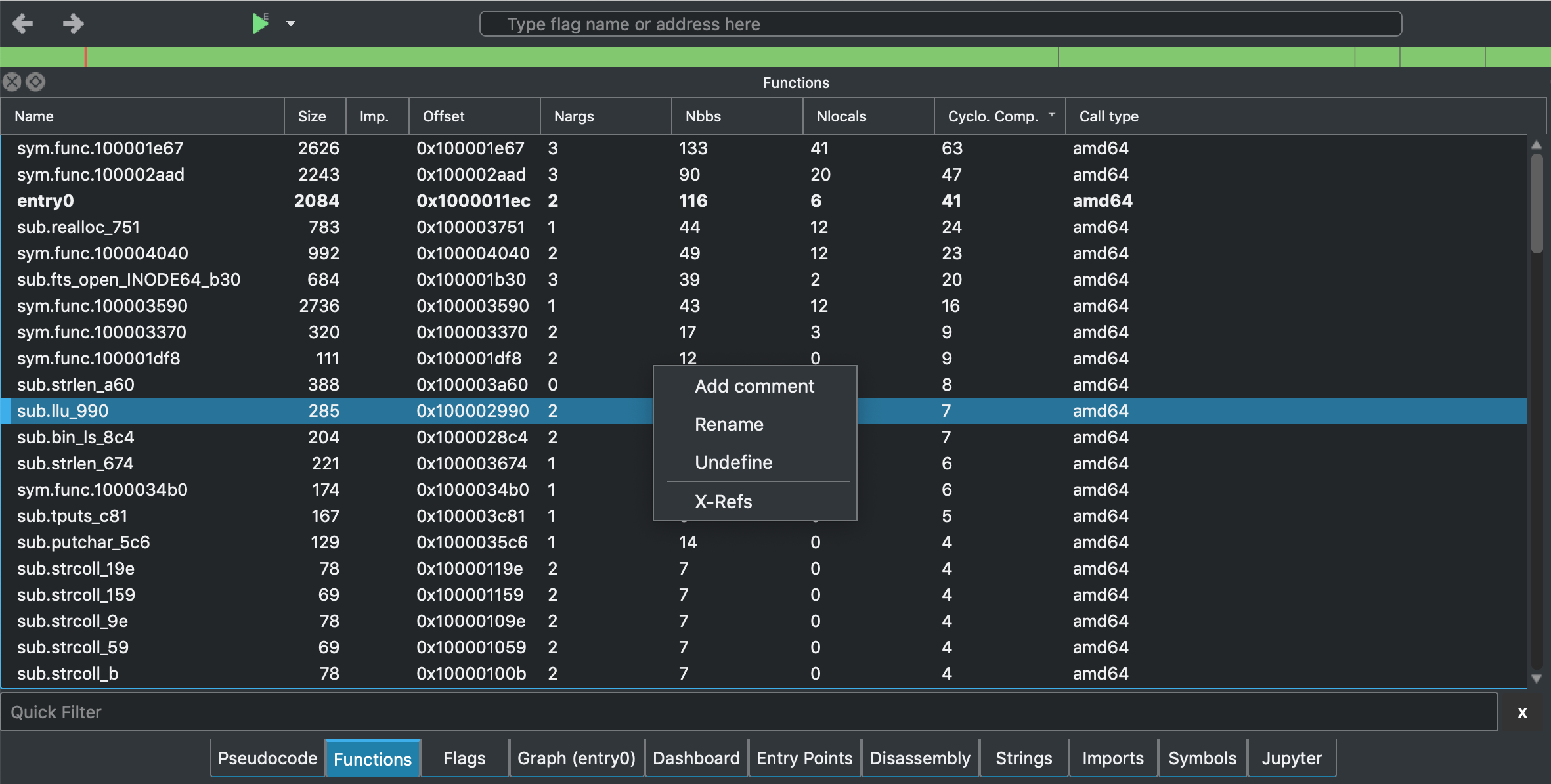1551x784 pixels.
Task: Undock the Functions panel with the diamond icon
Action: tap(35, 81)
